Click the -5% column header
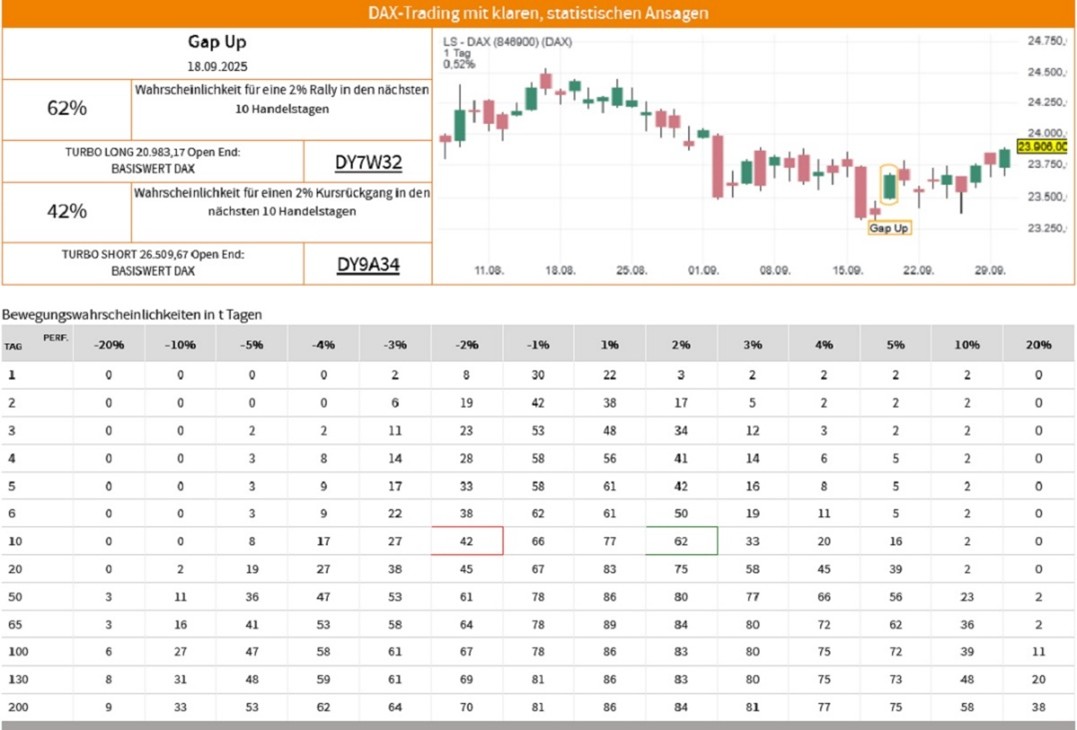The height and width of the screenshot is (730, 1077). [x=252, y=344]
